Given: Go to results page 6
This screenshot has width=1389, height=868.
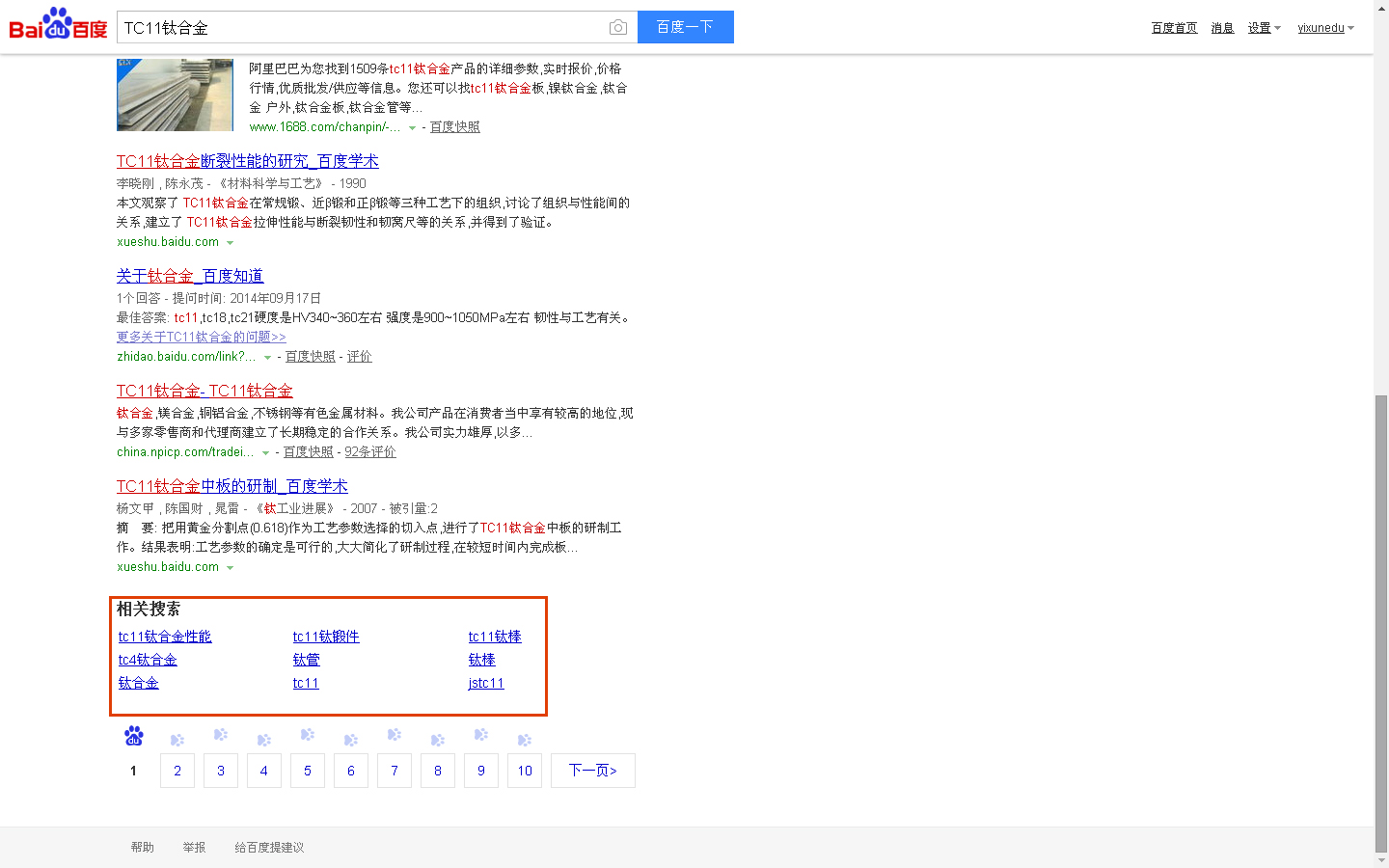Looking at the screenshot, I should point(351,771).
